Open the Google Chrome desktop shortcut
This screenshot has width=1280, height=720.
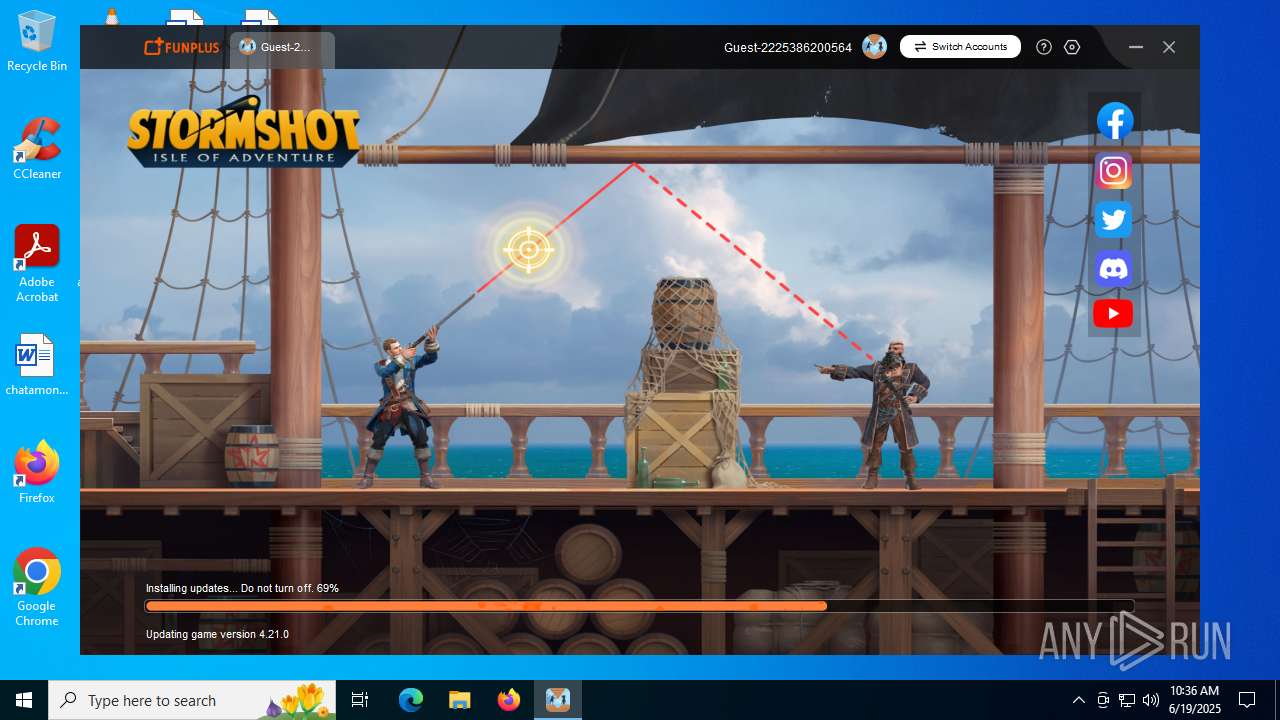(x=37, y=588)
